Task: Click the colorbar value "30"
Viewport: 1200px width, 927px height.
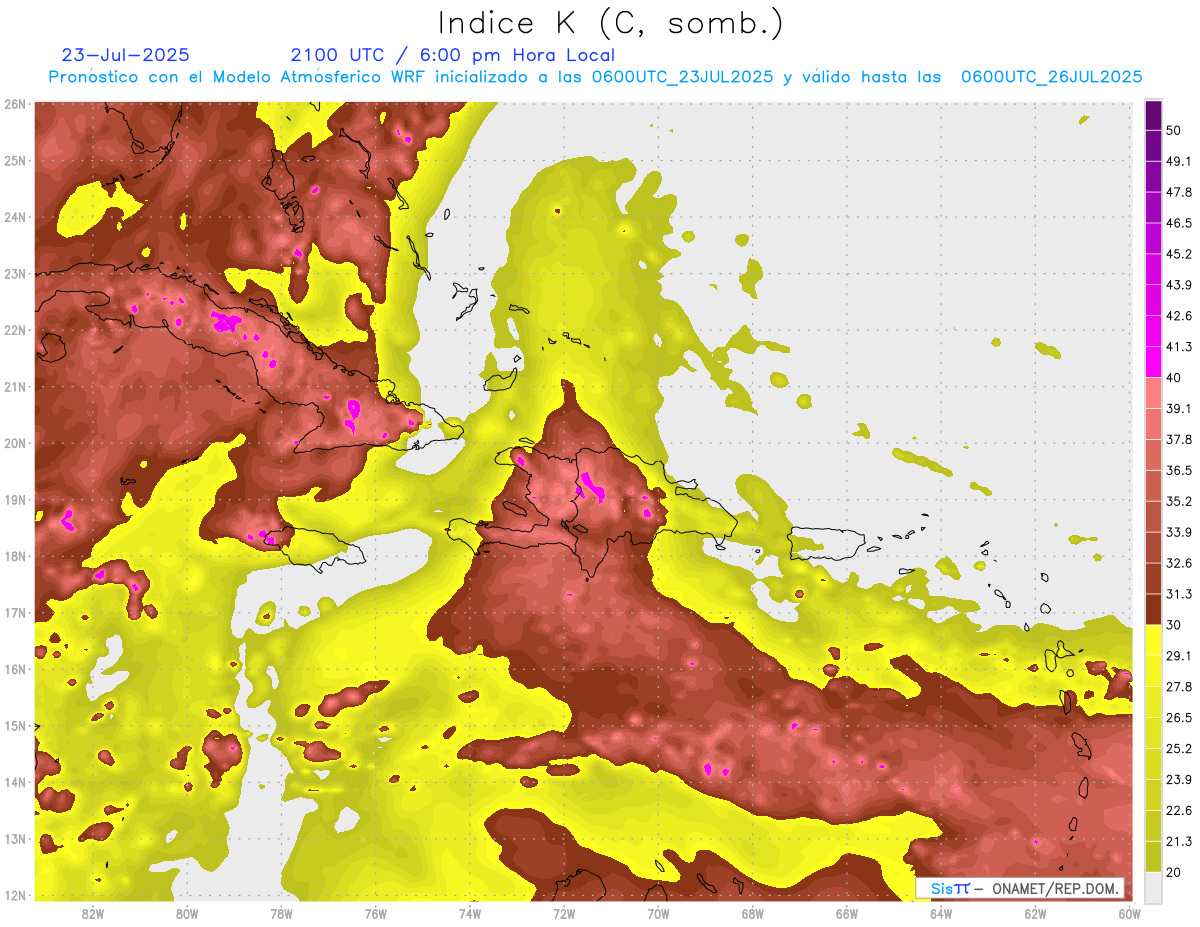Action: (1174, 625)
